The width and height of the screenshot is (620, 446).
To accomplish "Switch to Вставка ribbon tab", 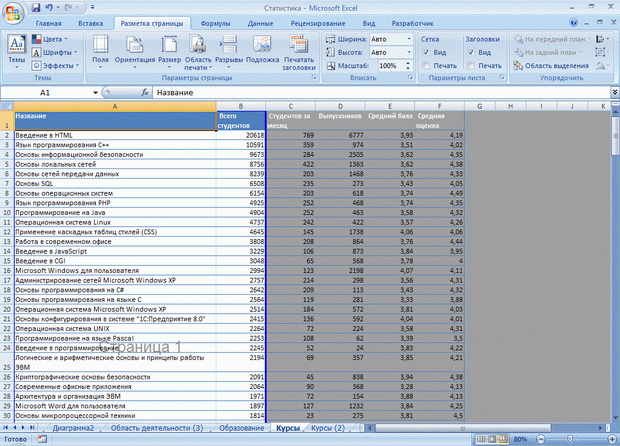I will [91, 23].
